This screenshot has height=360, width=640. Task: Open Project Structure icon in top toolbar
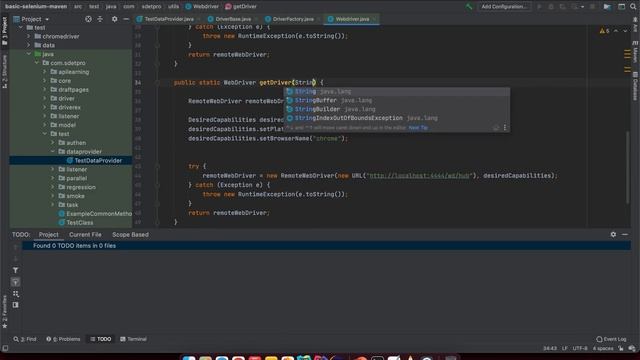point(607,7)
